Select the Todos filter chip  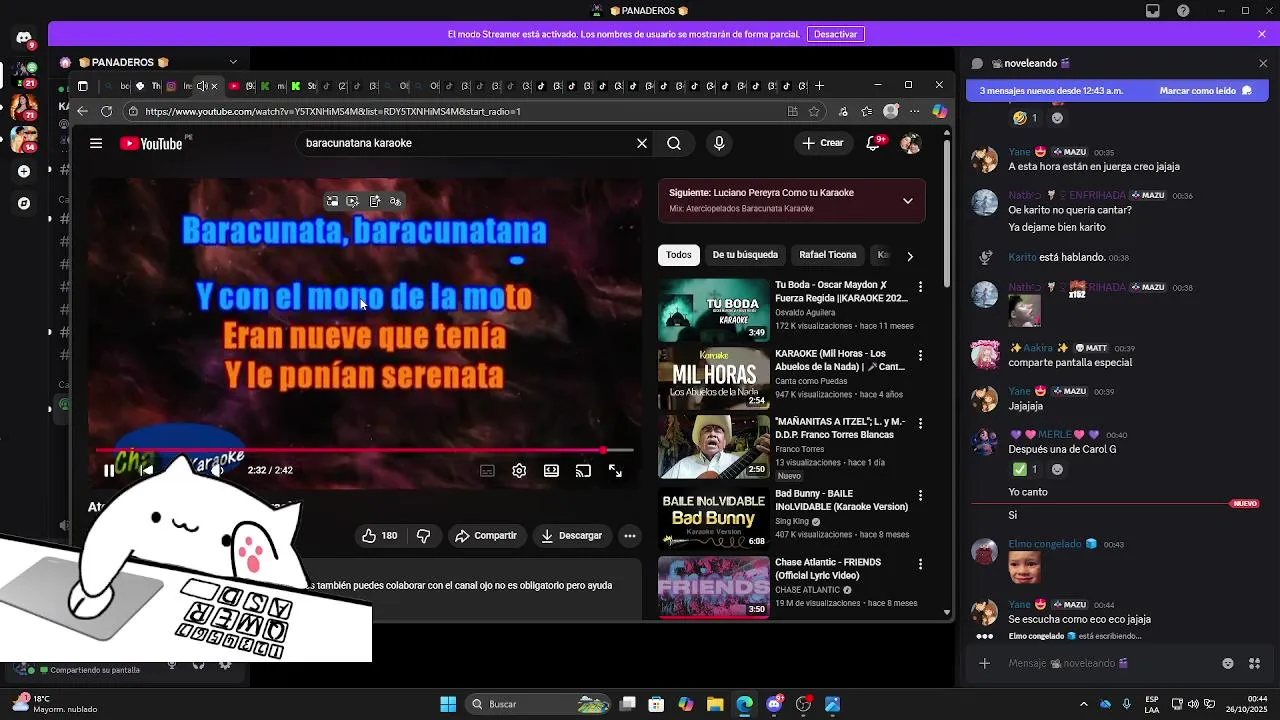click(678, 255)
